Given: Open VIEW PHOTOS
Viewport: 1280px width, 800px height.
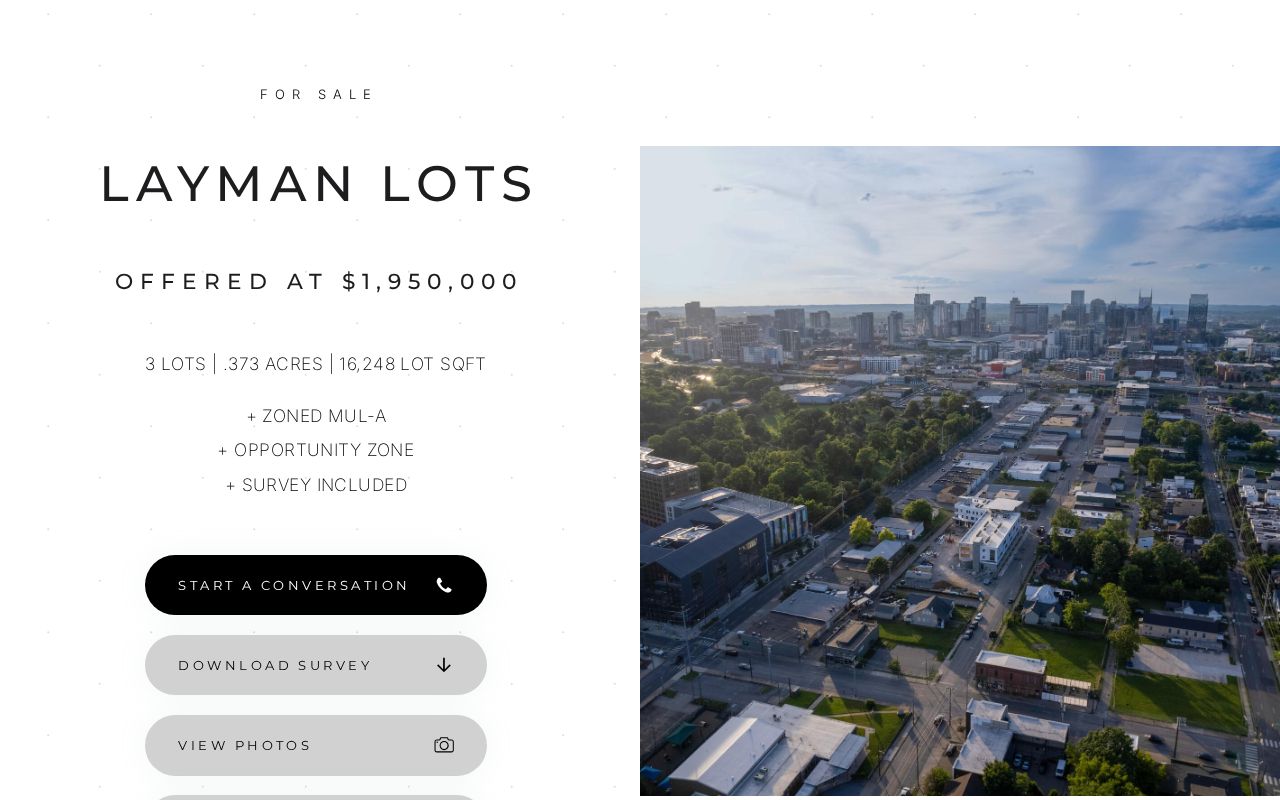Looking at the screenshot, I should [x=316, y=745].
